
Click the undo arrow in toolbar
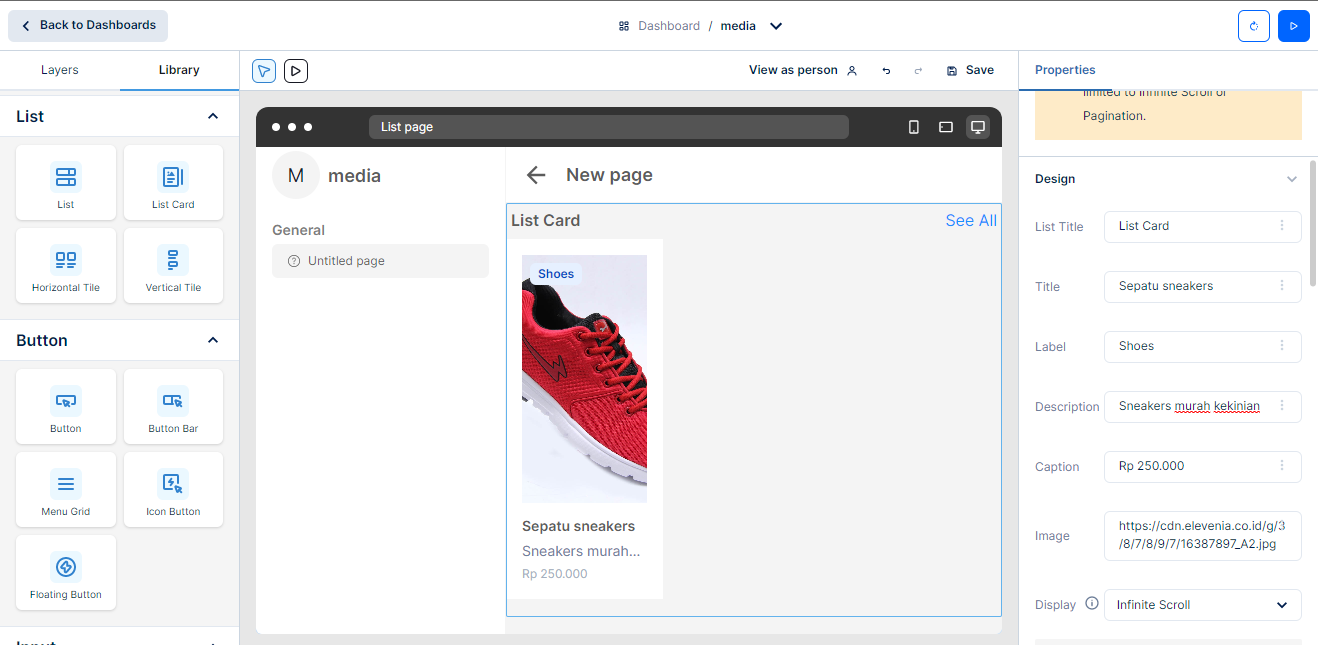886,71
